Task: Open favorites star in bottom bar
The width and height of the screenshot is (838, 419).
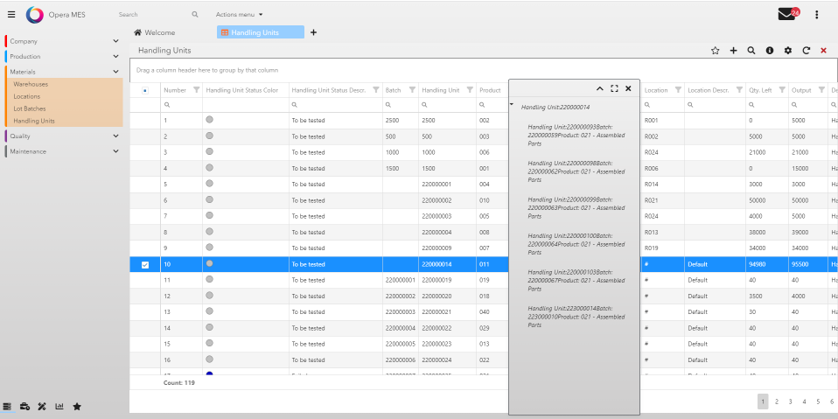Action: pos(77,407)
